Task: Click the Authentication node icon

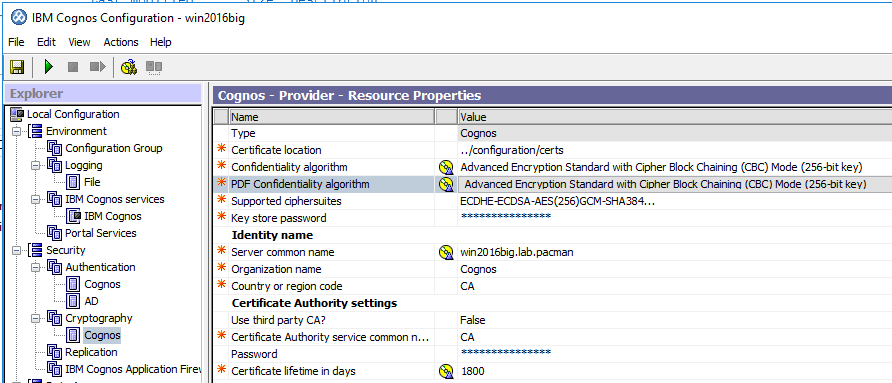Action: pyautogui.click(x=55, y=267)
